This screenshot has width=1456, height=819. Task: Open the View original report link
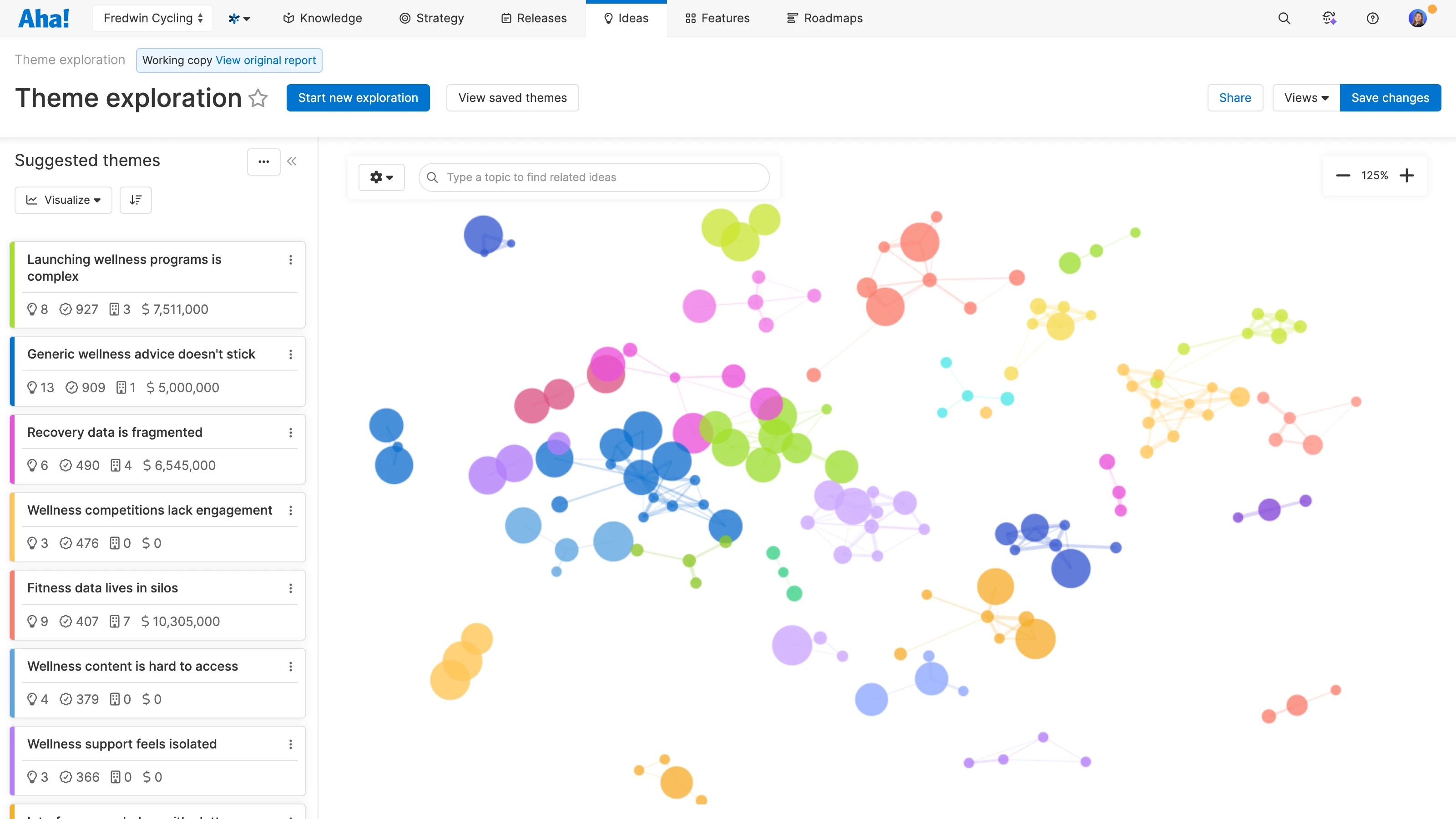[x=266, y=61]
